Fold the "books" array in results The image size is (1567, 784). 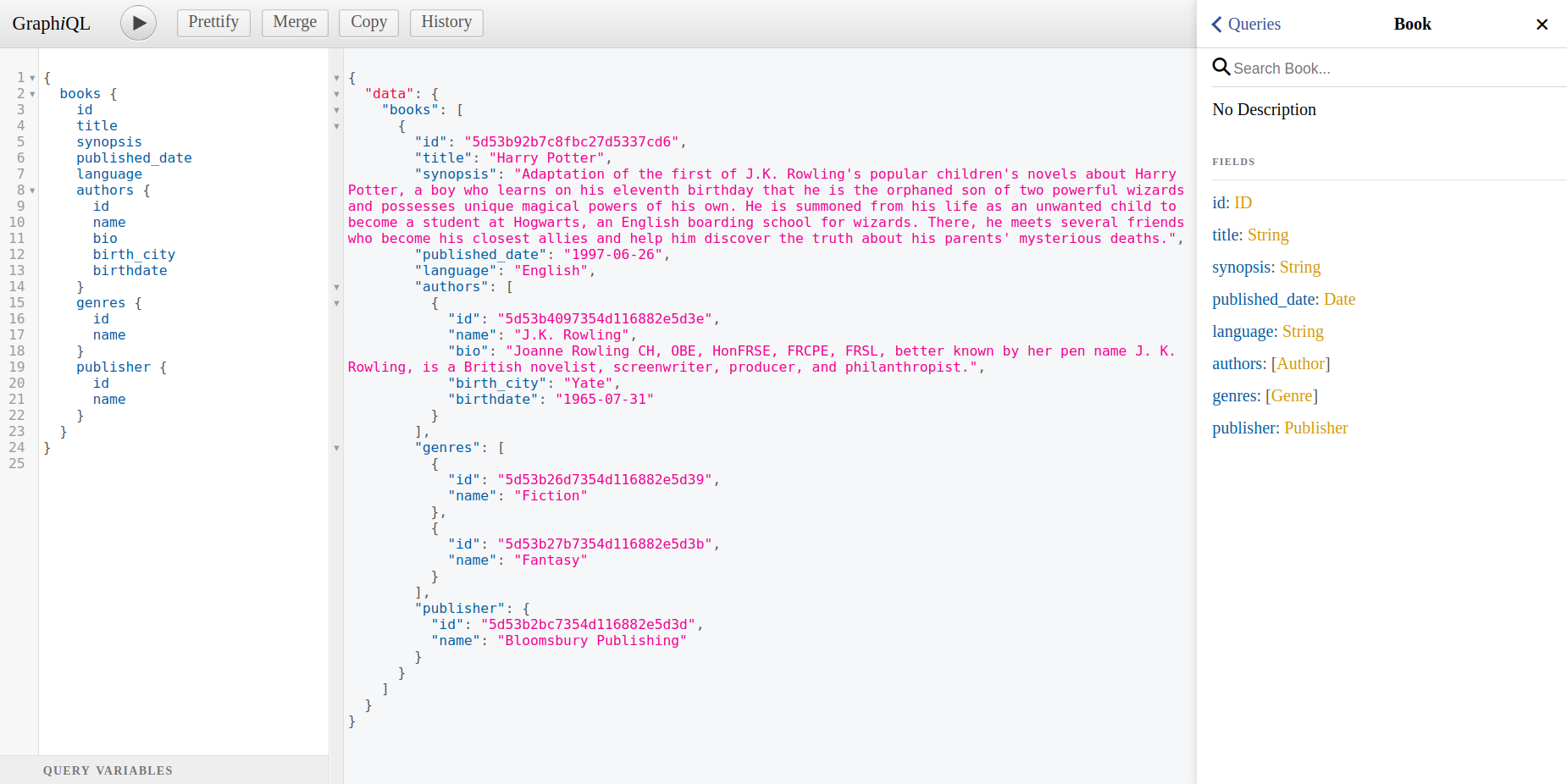pyautogui.click(x=336, y=110)
